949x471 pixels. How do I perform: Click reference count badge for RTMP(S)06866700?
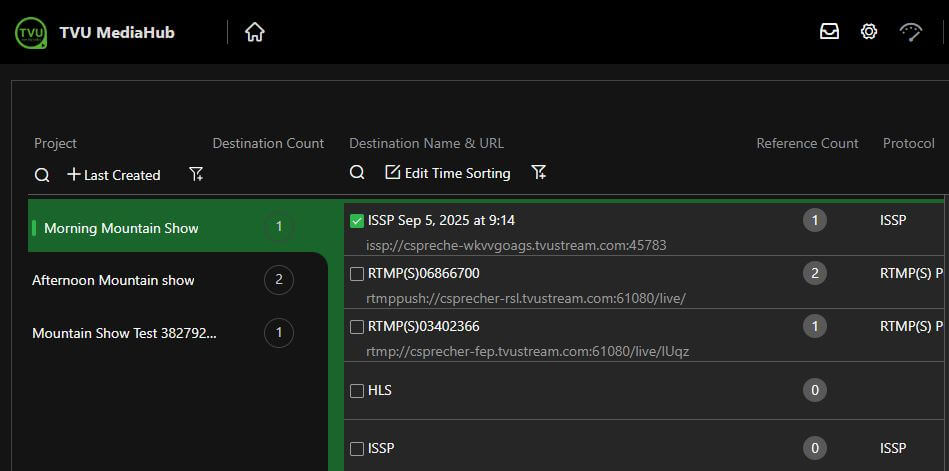point(814,273)
